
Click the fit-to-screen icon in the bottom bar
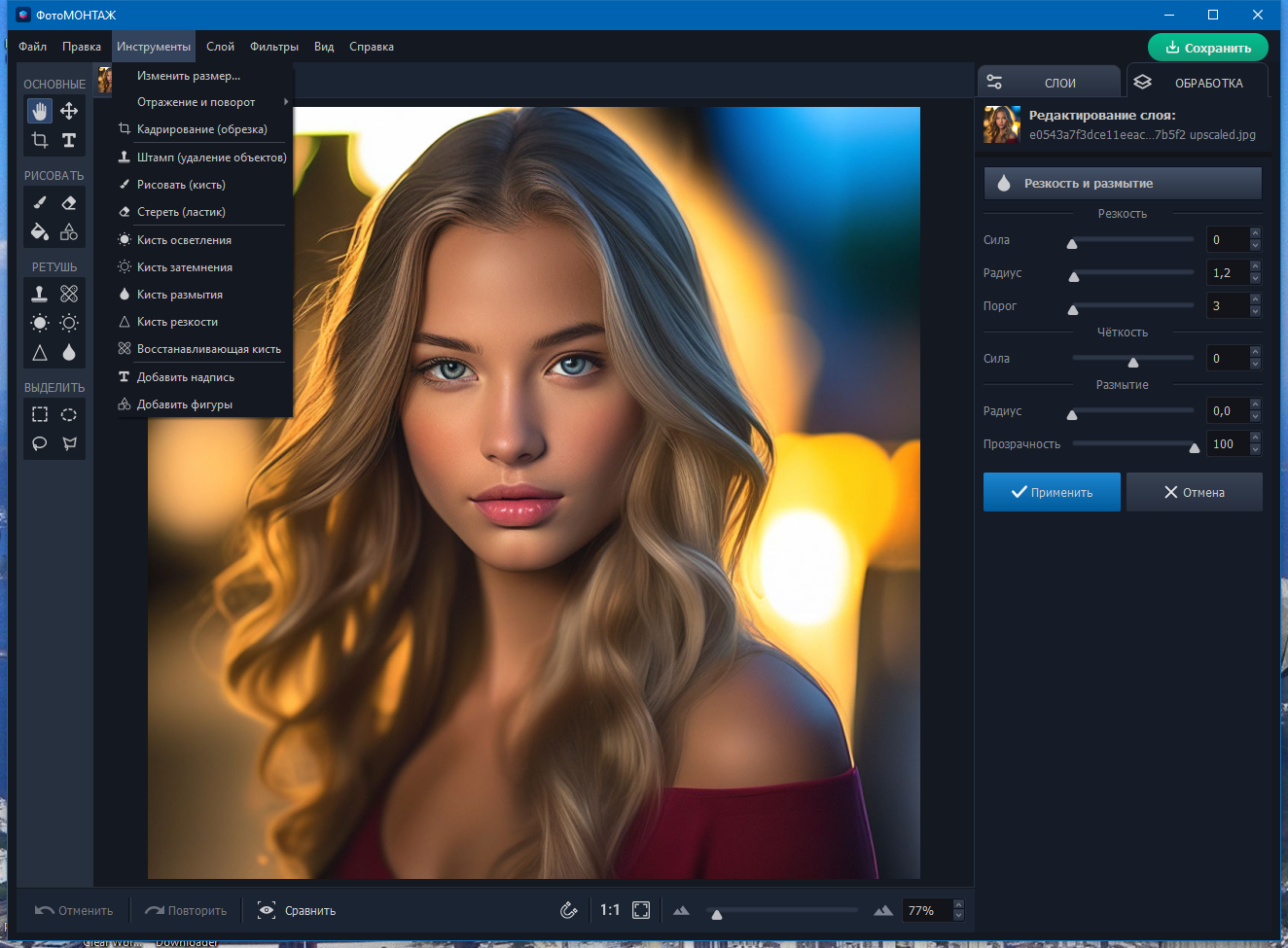point(641,910)
